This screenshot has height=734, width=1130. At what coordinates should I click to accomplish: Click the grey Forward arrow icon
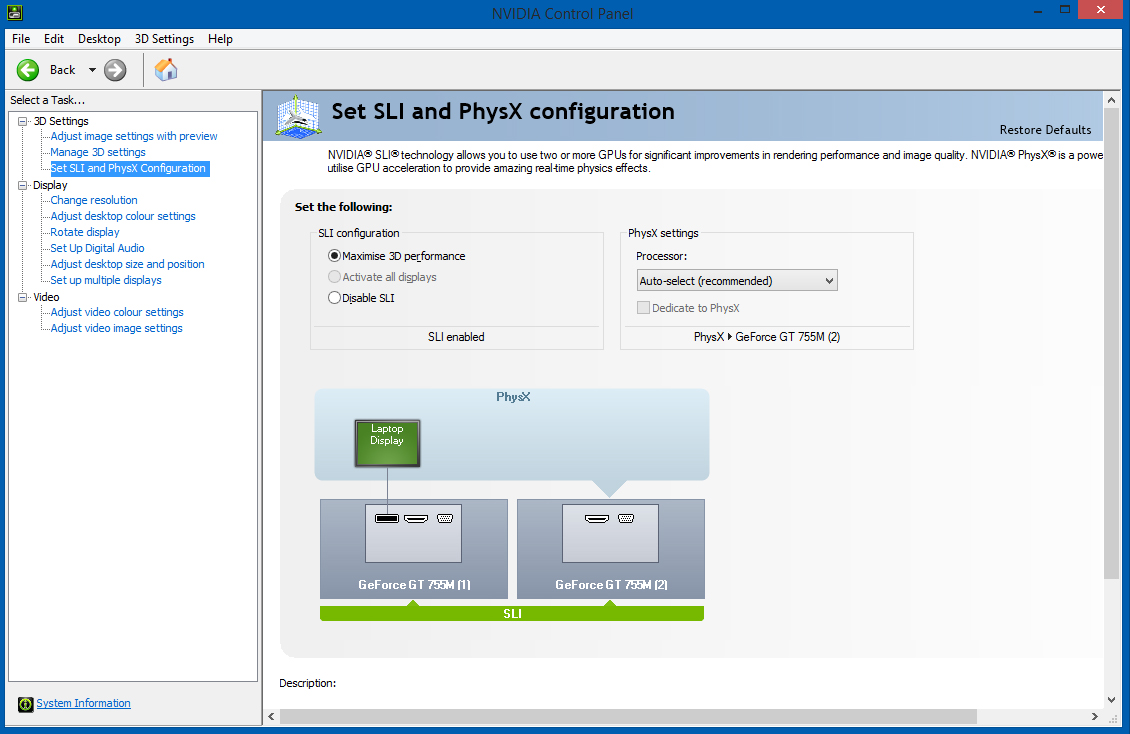tap(115, 70)
